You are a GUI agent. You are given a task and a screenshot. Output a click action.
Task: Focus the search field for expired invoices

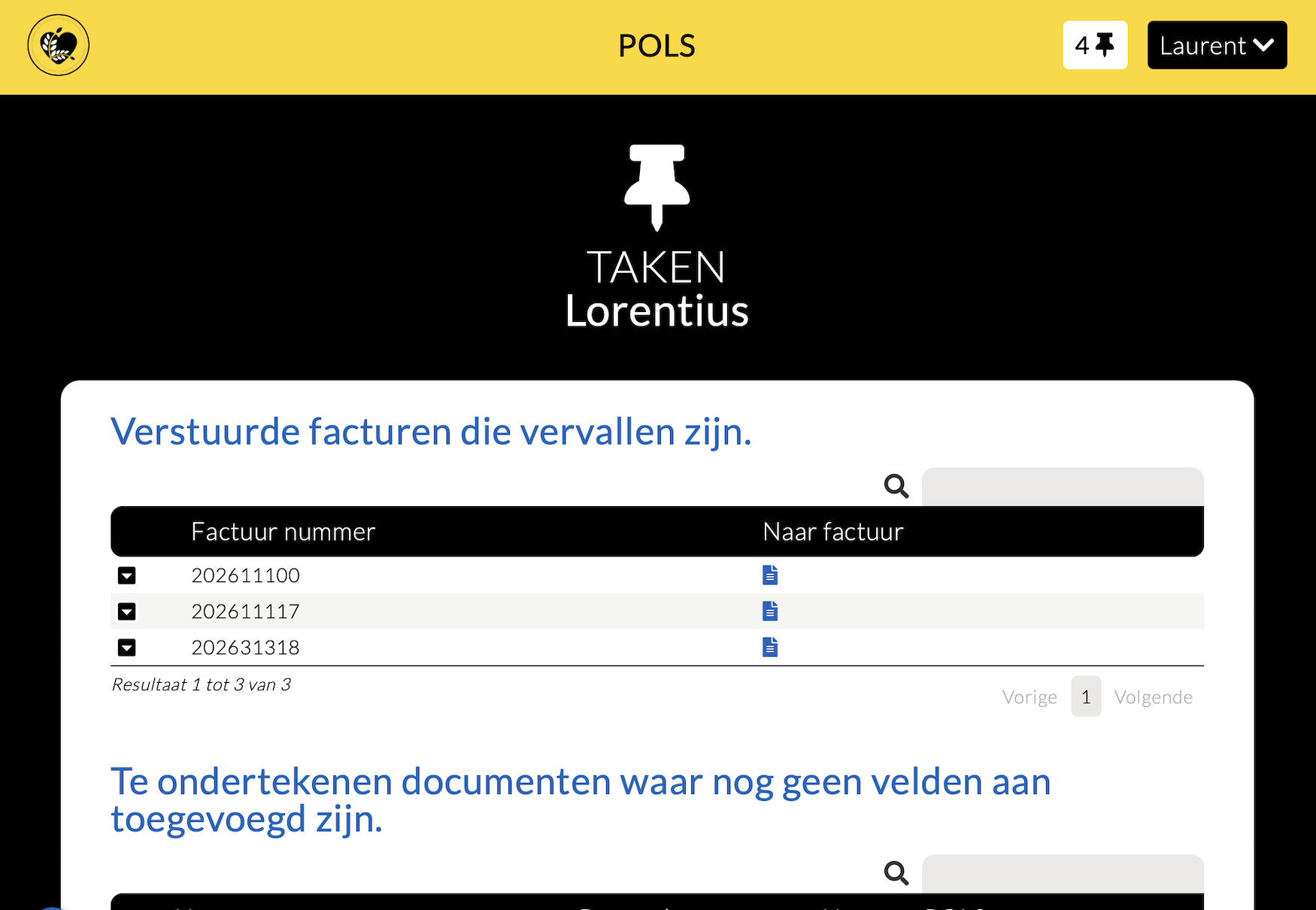point(1063,487)
